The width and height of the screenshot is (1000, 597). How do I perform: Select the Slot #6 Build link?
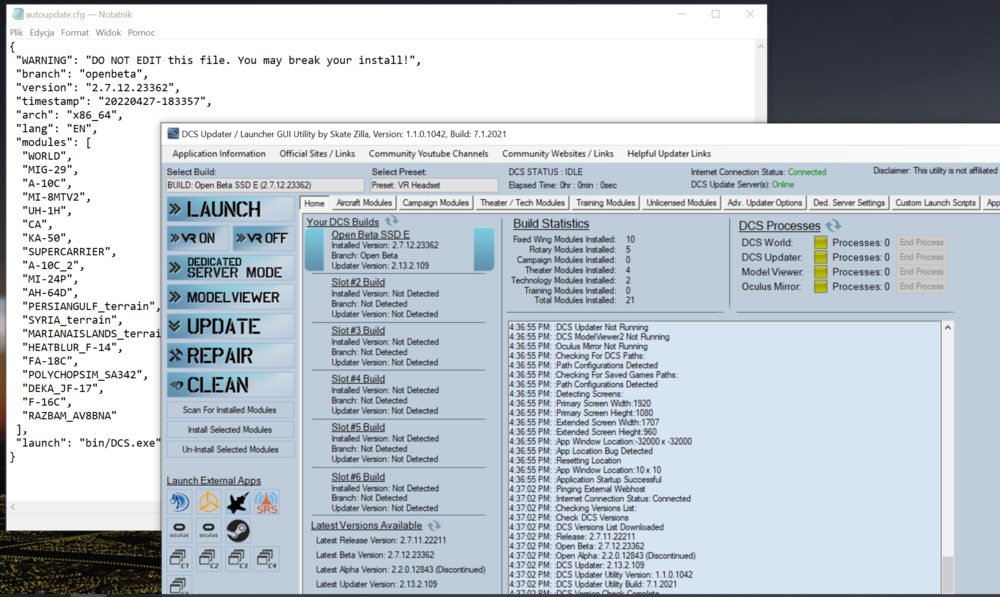click(x=358, y=477)
